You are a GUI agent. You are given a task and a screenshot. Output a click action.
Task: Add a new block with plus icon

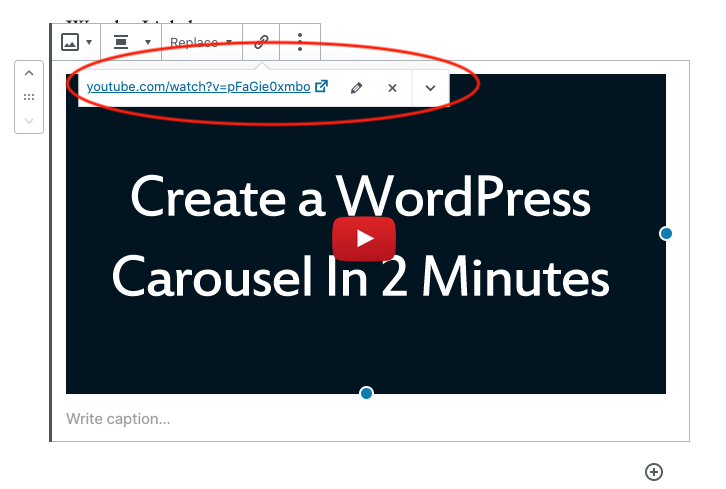[654, 472]
